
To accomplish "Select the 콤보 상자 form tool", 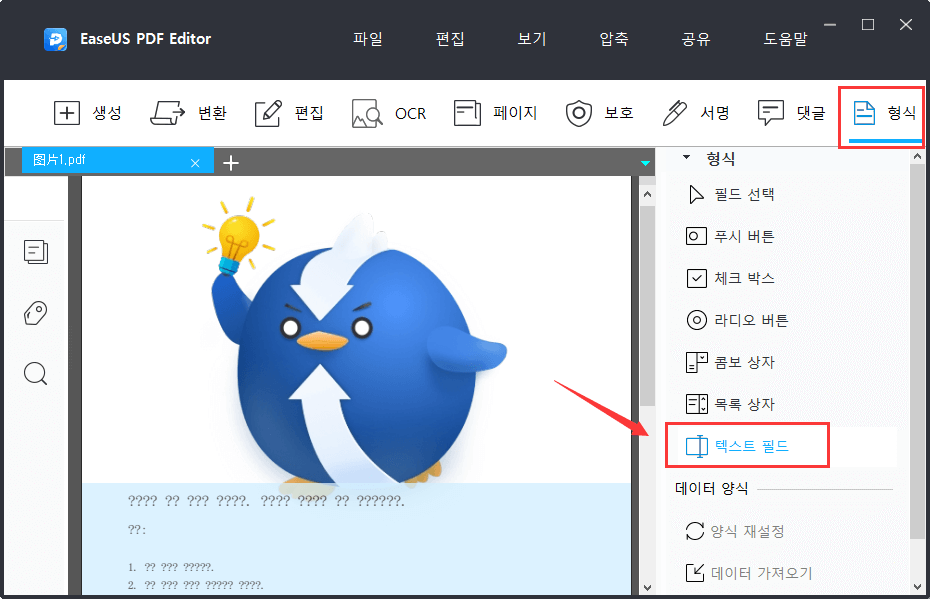I will click(744, 362).
